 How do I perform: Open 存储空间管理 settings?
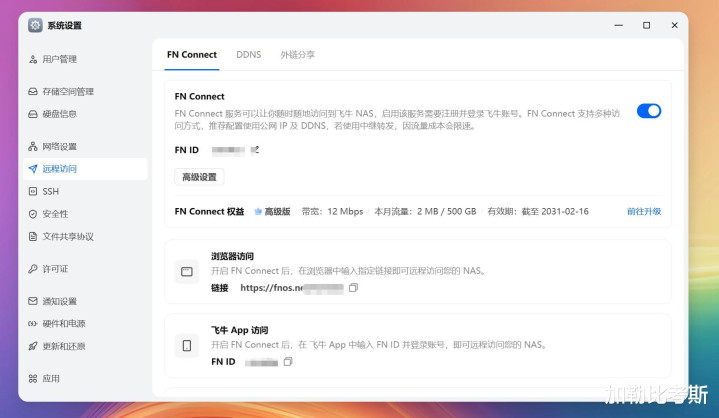(x=85, y=92)
